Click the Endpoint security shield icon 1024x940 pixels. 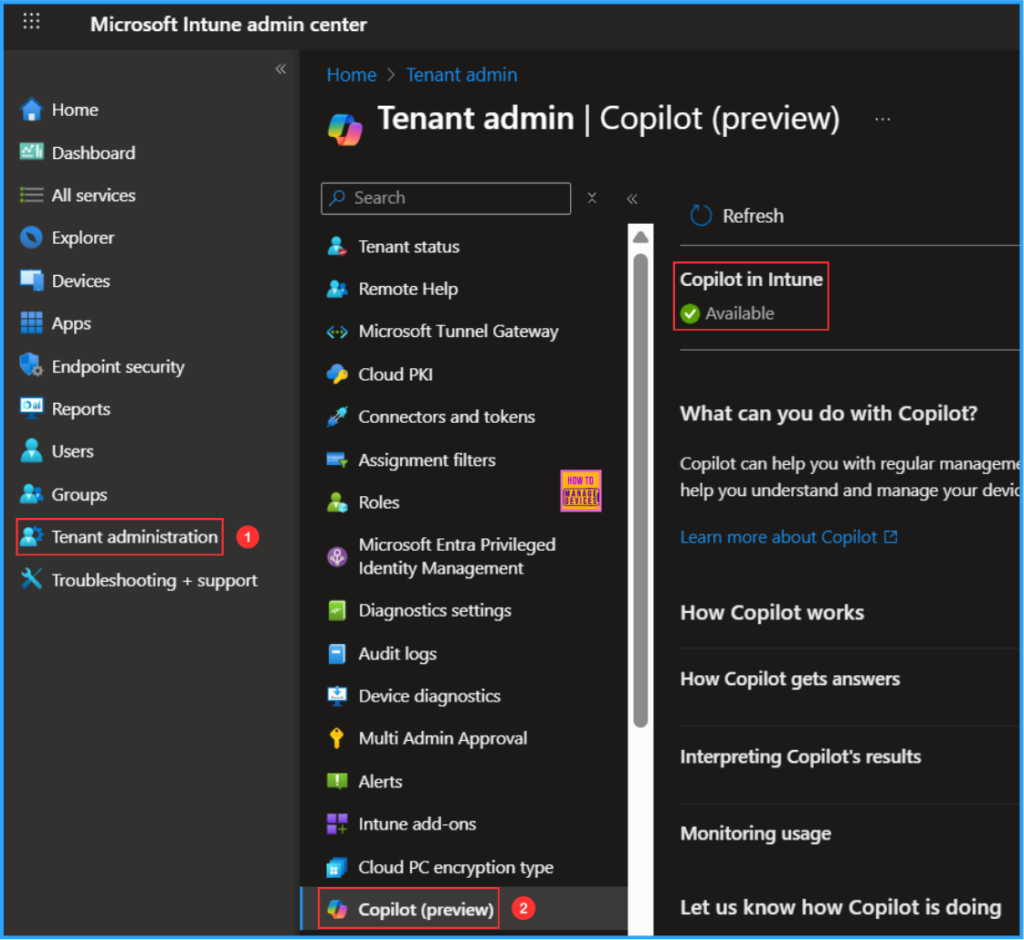point(32,366)
